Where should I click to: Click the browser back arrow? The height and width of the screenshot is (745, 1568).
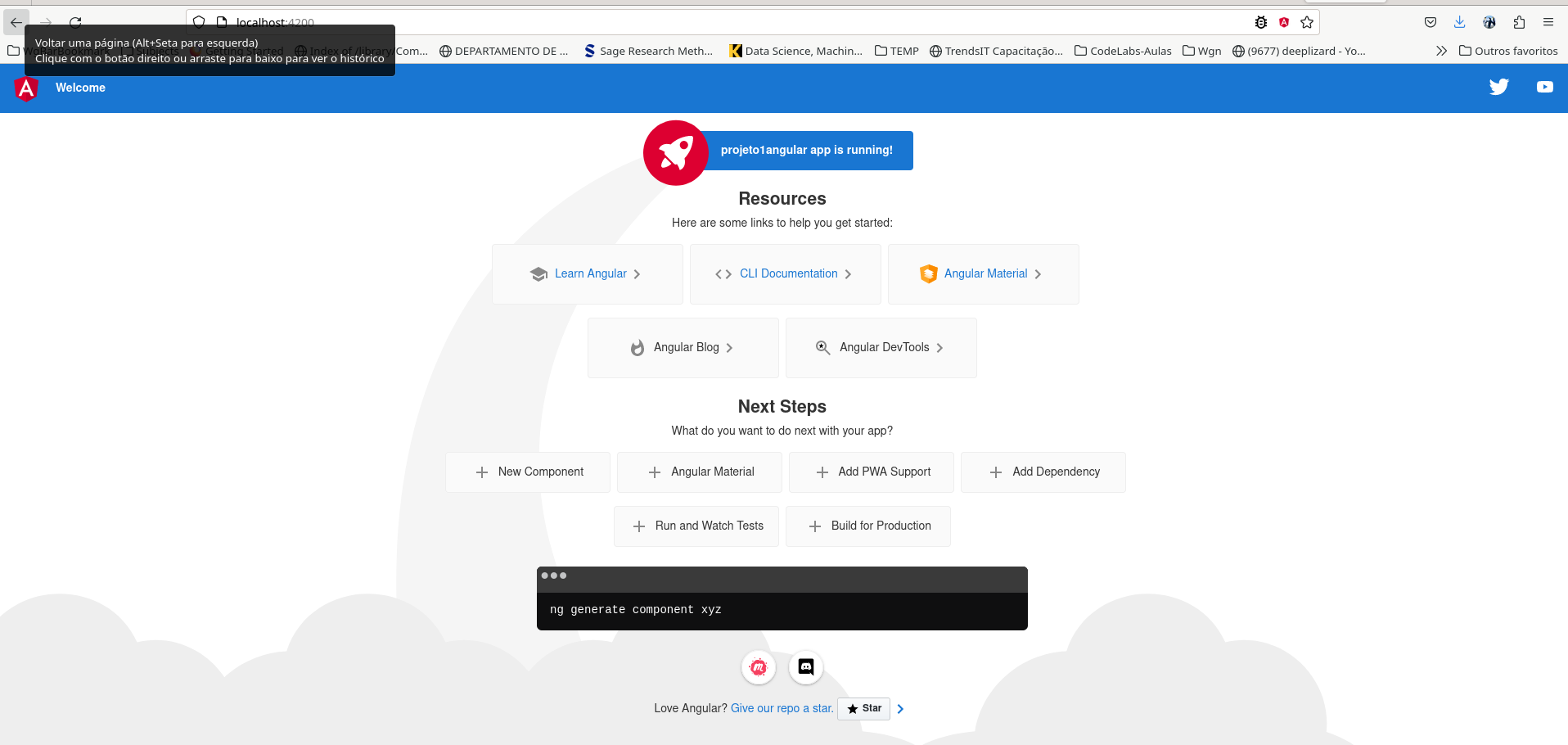click(x=16, y=22)
